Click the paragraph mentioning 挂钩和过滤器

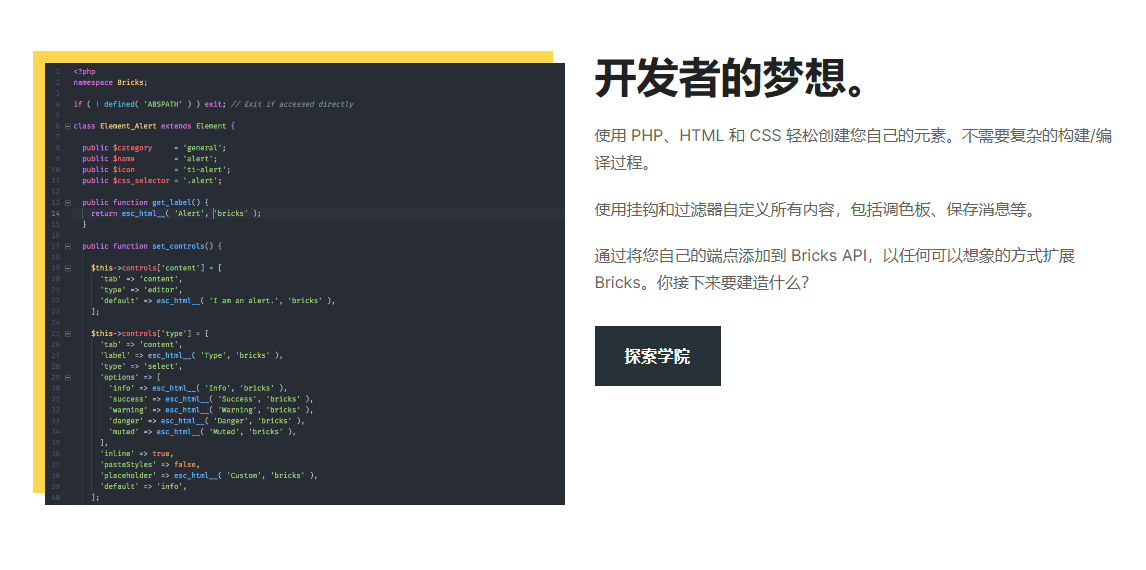pos(816,209)
